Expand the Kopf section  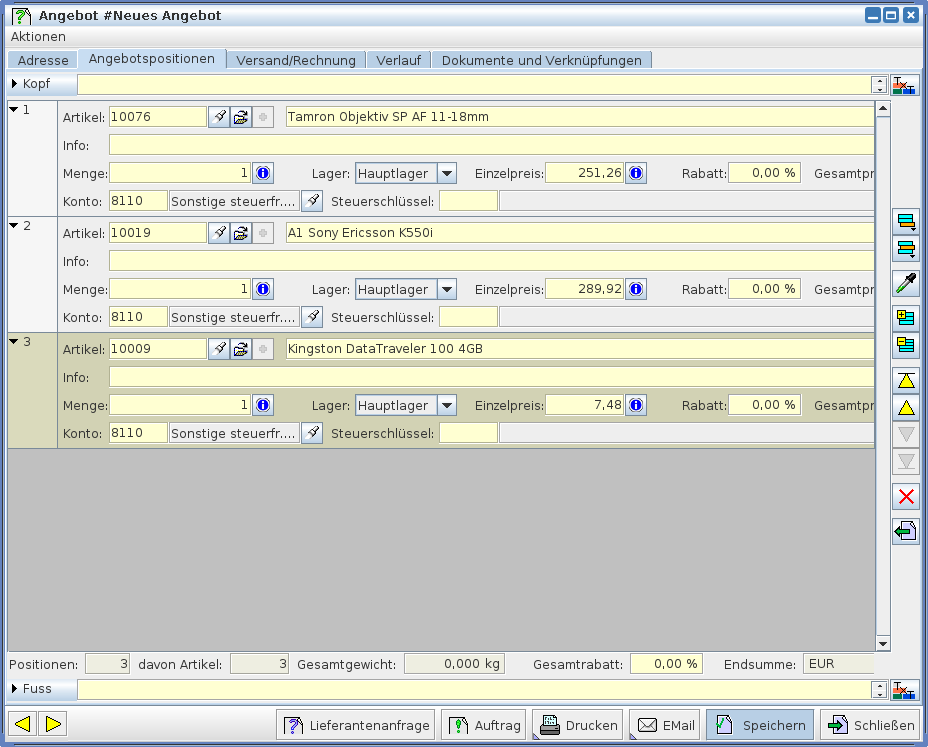point(14,84)
